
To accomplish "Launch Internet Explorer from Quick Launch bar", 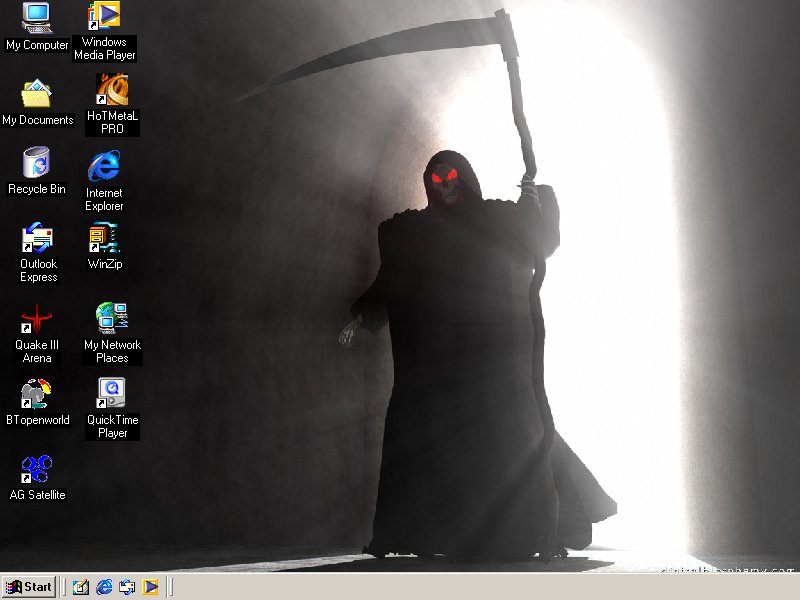I will point(104,587).
